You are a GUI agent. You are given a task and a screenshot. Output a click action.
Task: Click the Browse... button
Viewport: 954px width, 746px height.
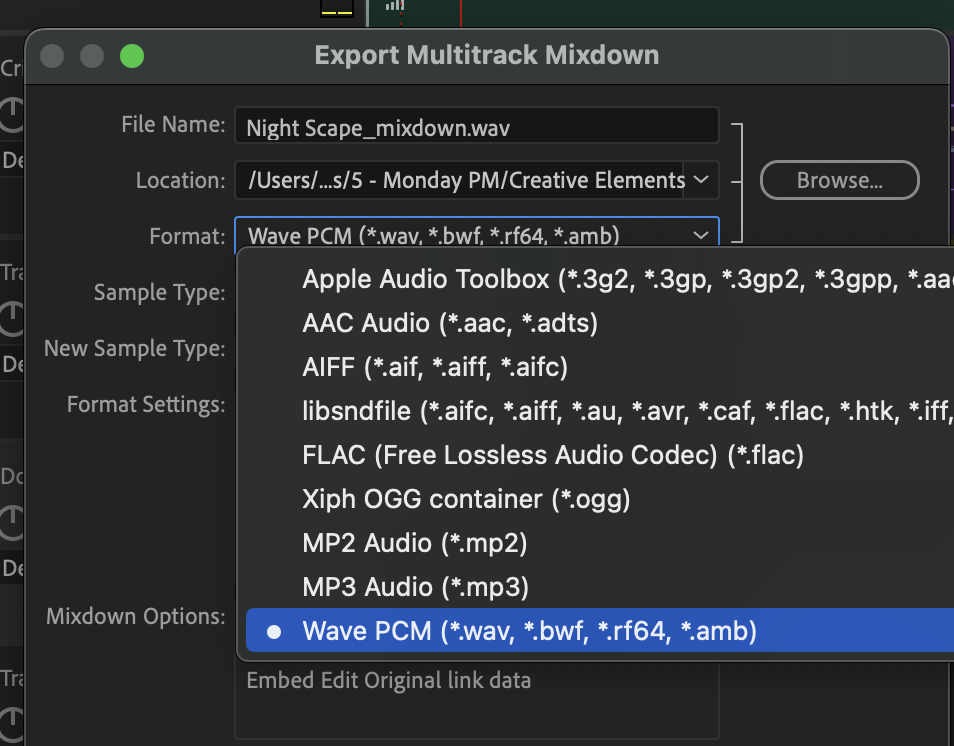point(838,181)
